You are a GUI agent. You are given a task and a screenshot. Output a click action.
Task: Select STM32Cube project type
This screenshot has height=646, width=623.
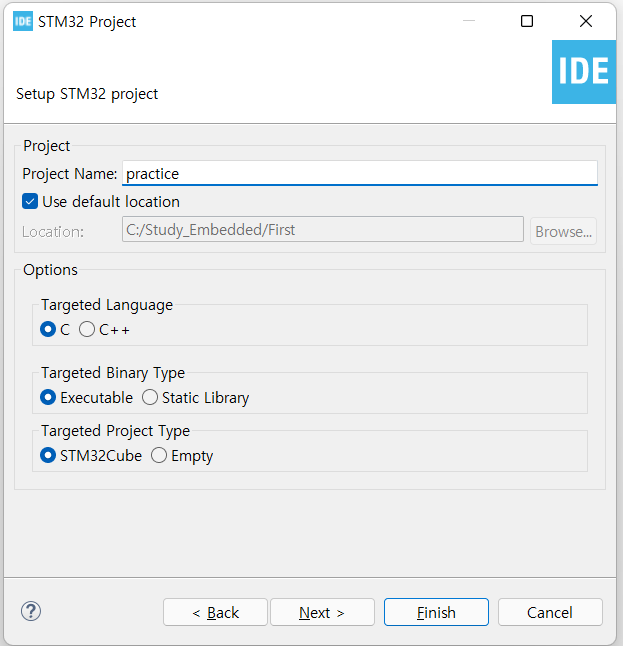tap(48, 456)
